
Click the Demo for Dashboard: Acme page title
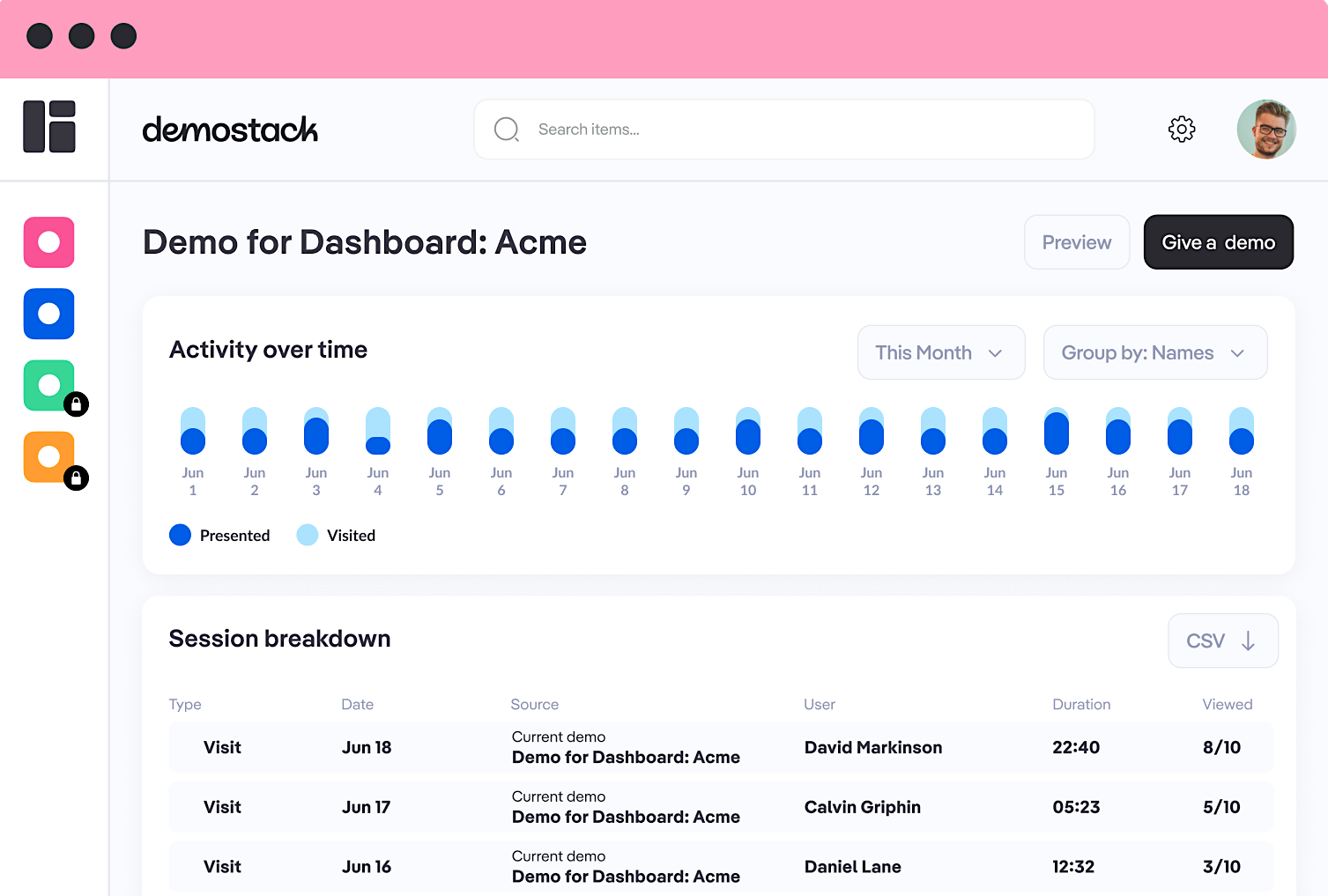click(x=365, y=242)
